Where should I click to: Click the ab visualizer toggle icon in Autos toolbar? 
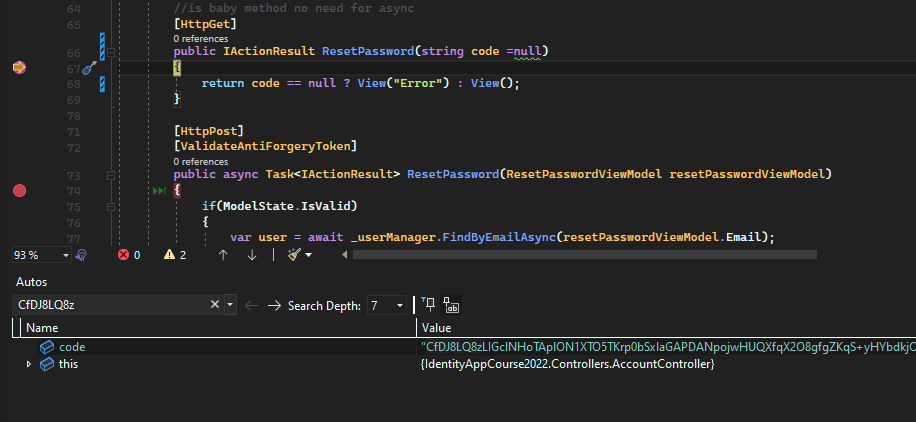pos(452,305)
